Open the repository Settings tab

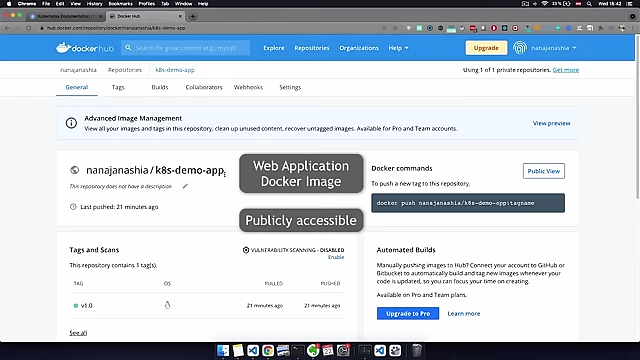290,87
